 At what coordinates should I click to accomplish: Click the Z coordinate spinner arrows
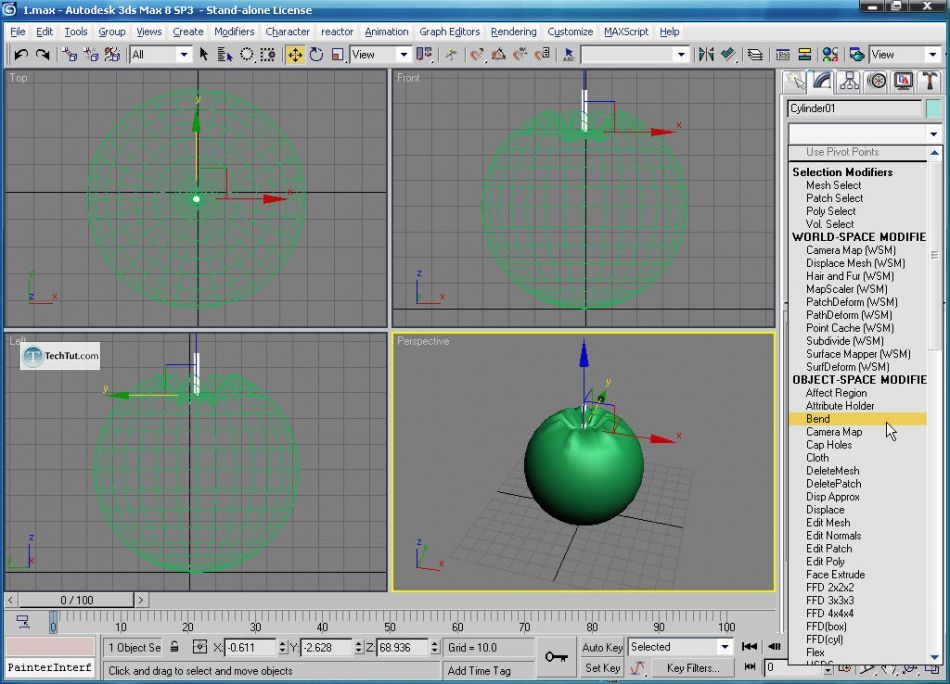click(x=434, y=647)
